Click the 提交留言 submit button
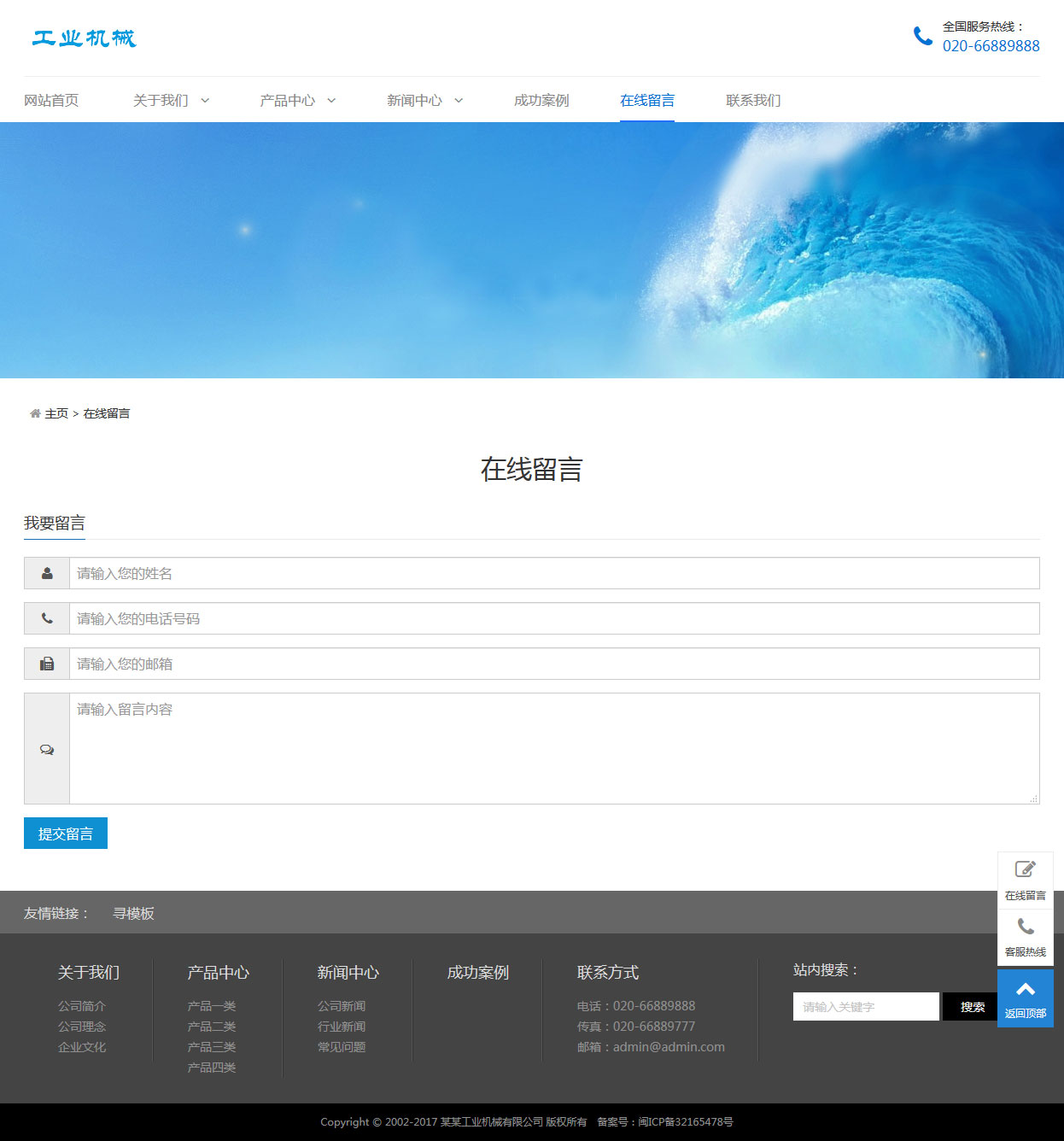 point(66,834)
